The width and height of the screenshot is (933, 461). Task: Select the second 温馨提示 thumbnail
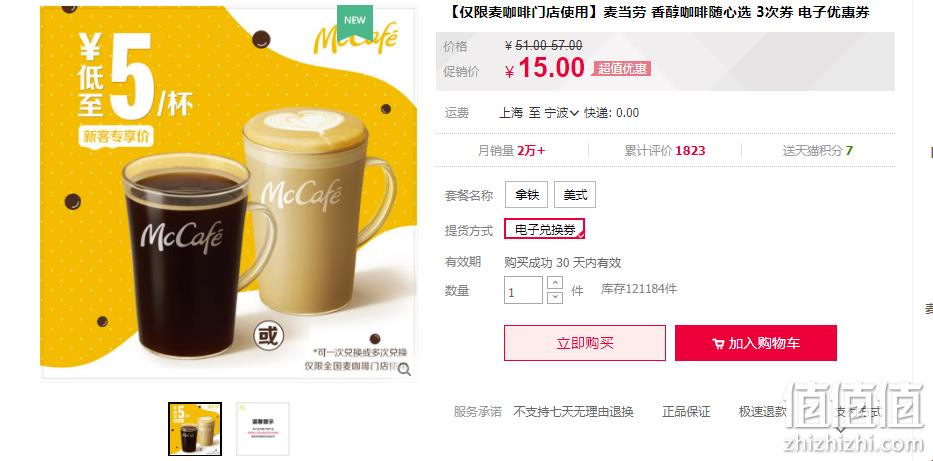263,429
